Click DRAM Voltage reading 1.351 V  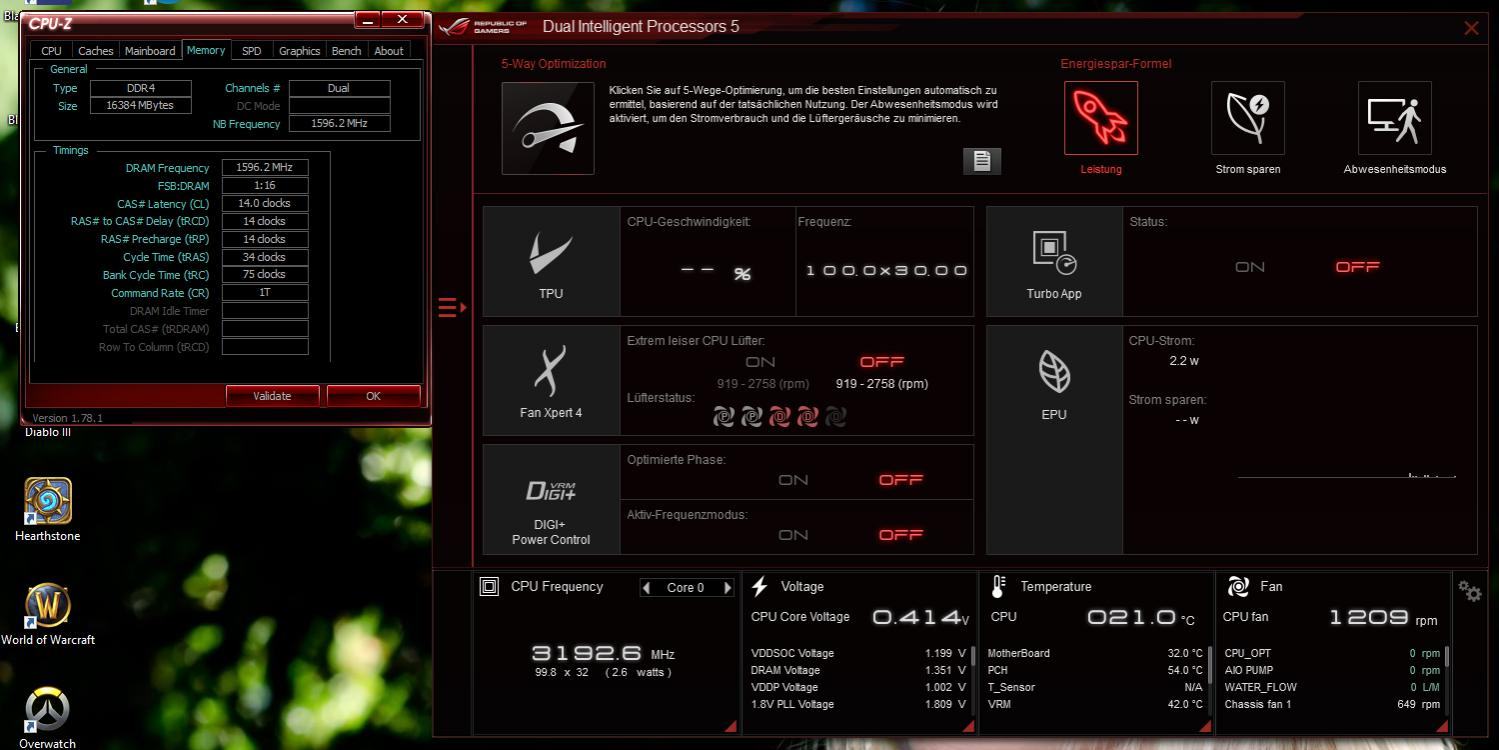pos(945,670)
